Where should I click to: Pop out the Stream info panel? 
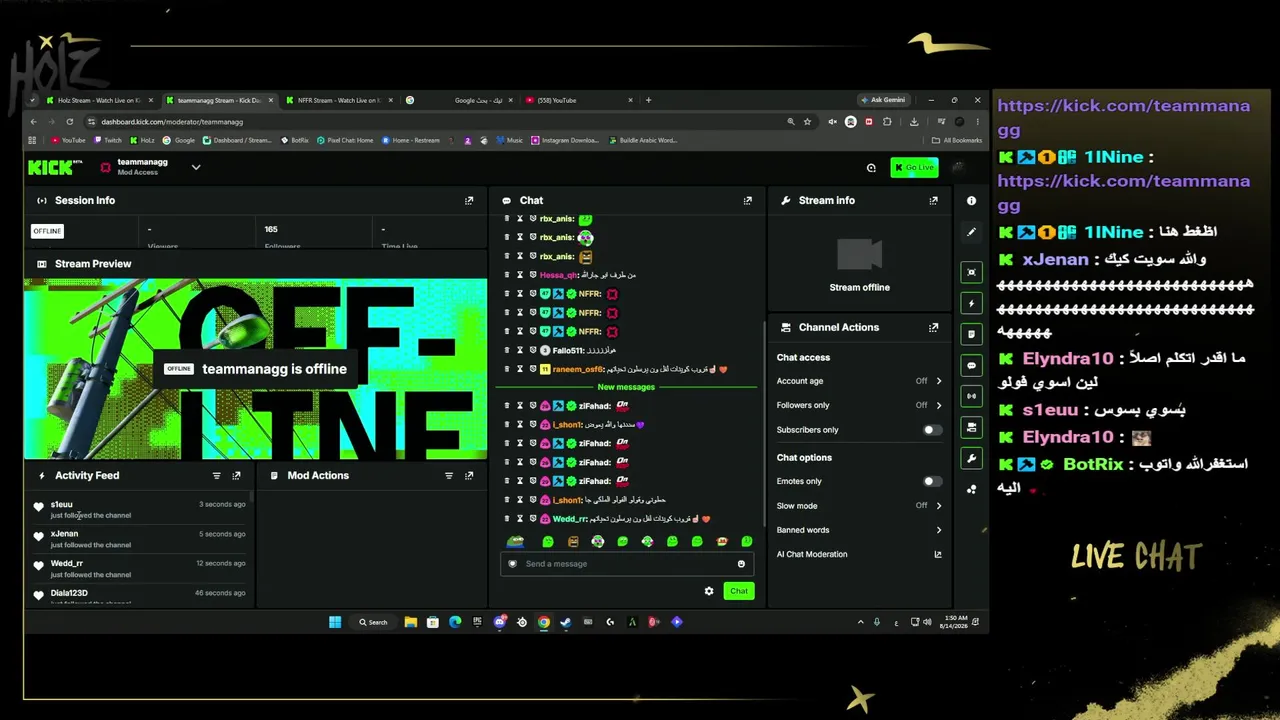[933, 200]
